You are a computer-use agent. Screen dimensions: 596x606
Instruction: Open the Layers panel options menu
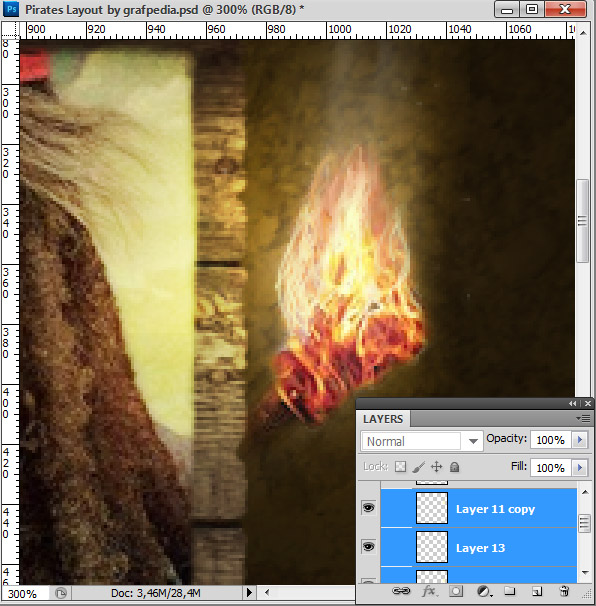583,419
